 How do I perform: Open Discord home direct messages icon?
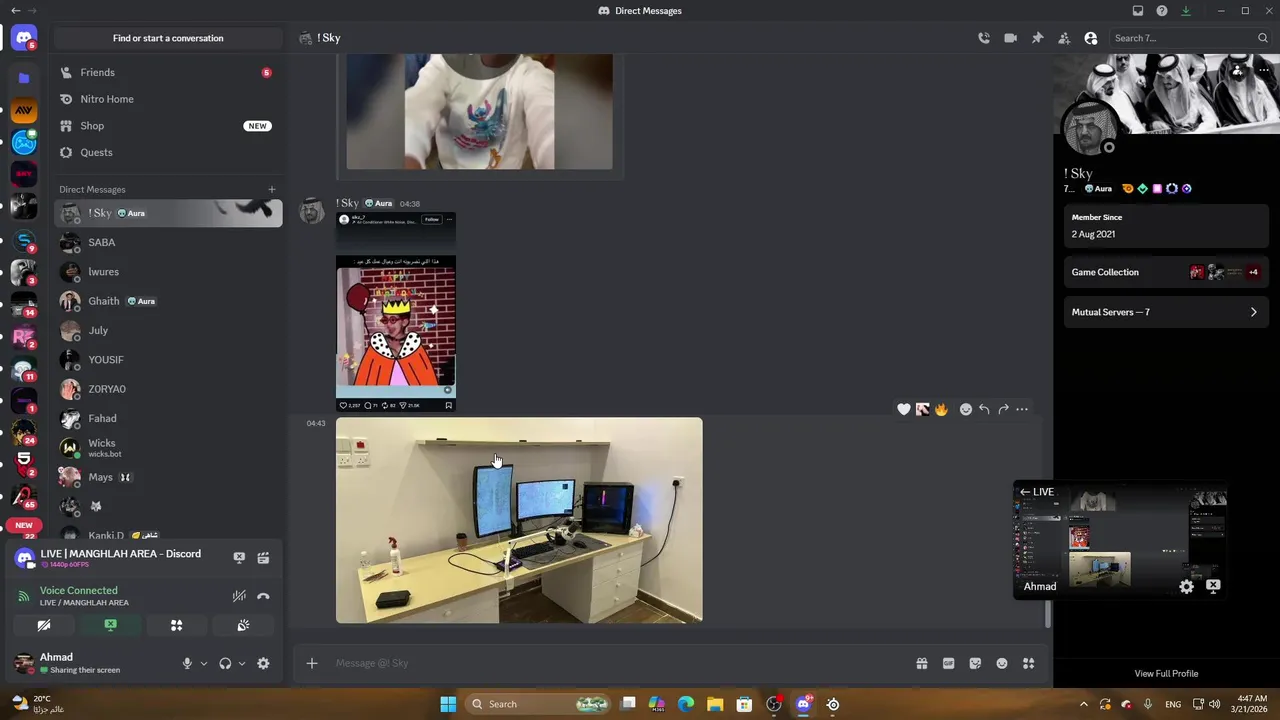(x=24, y=38)
